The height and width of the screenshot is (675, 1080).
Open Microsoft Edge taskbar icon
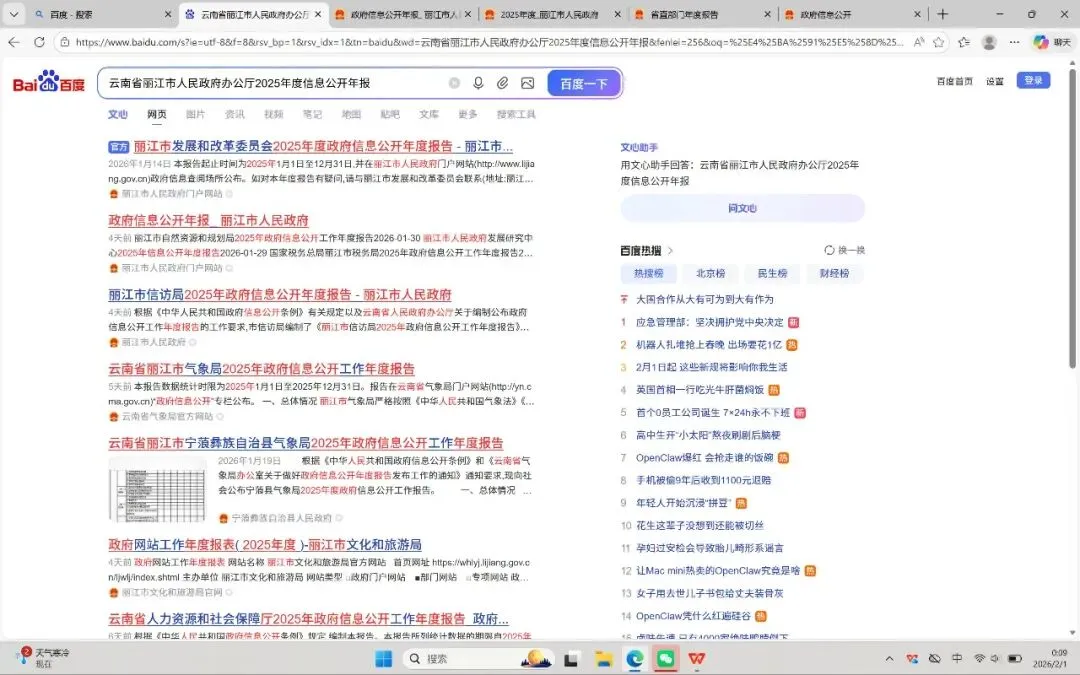(x=634, y=659)
